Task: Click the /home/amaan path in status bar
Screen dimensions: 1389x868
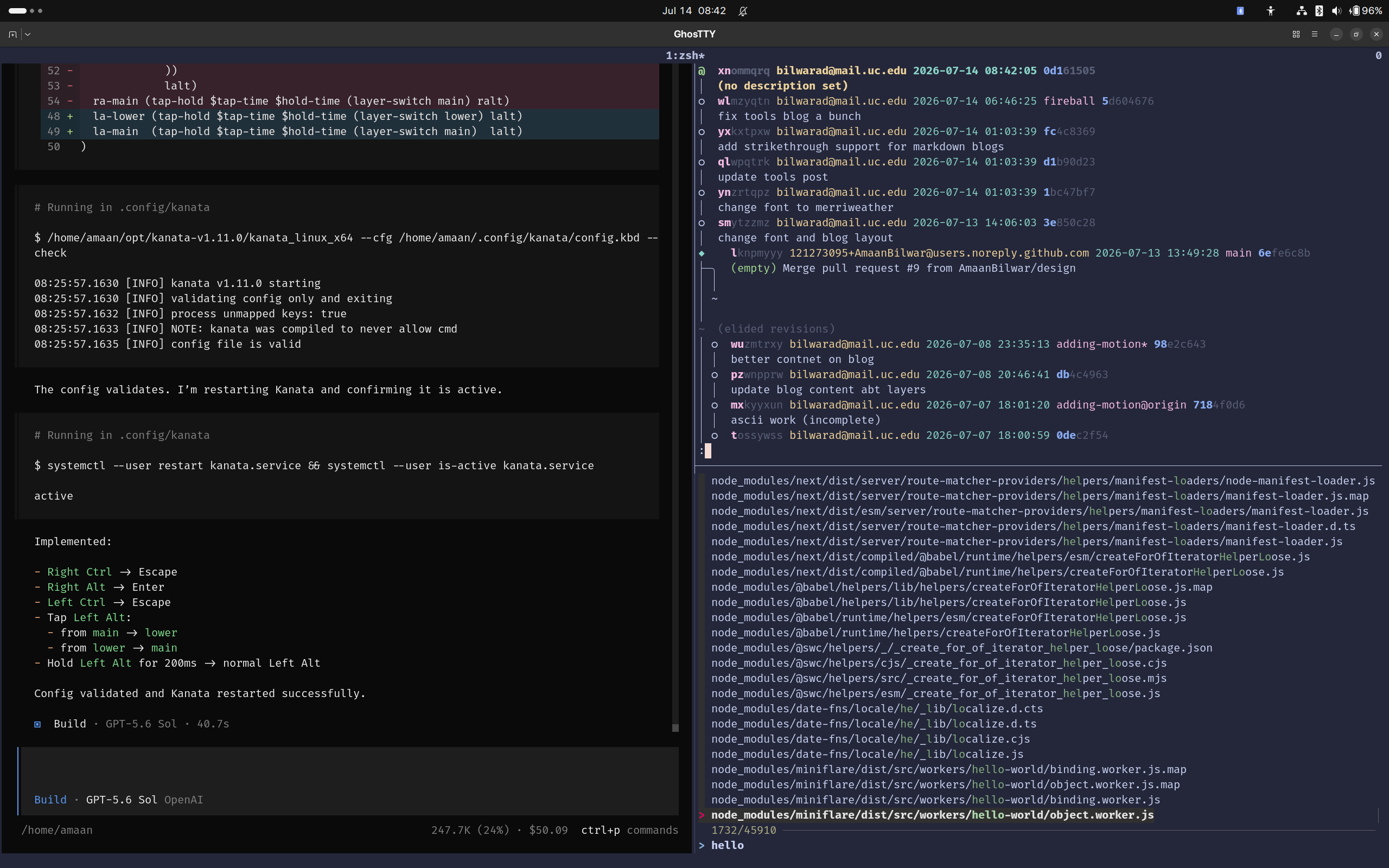Action: [x=57, y=831]
